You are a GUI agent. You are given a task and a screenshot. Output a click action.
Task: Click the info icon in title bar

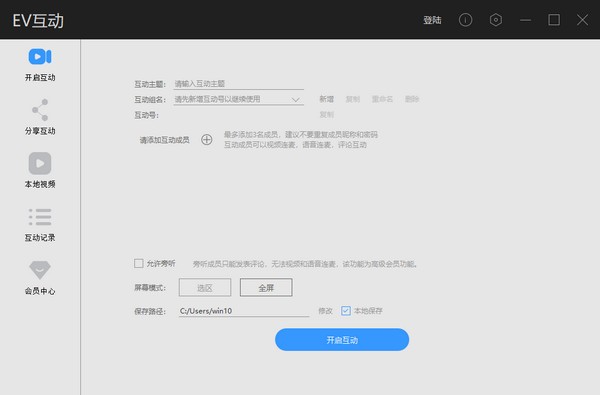click(465, 20)
